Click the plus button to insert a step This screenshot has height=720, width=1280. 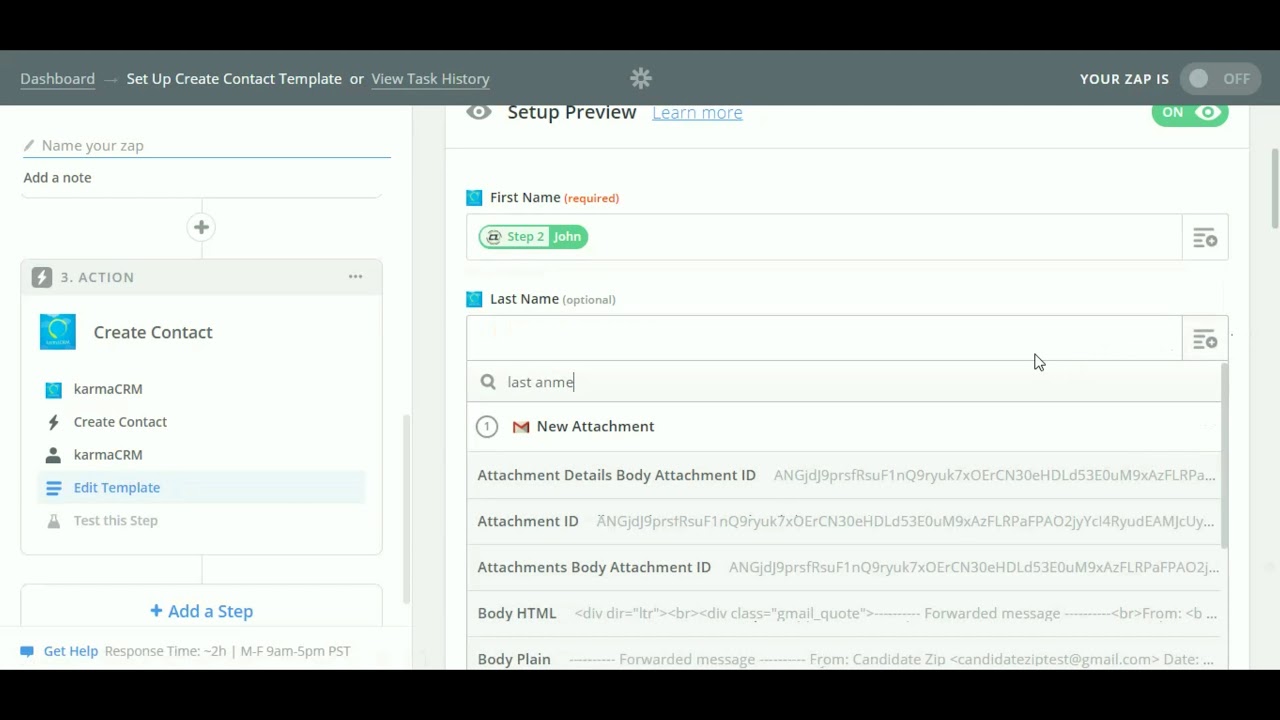(201, 227)
